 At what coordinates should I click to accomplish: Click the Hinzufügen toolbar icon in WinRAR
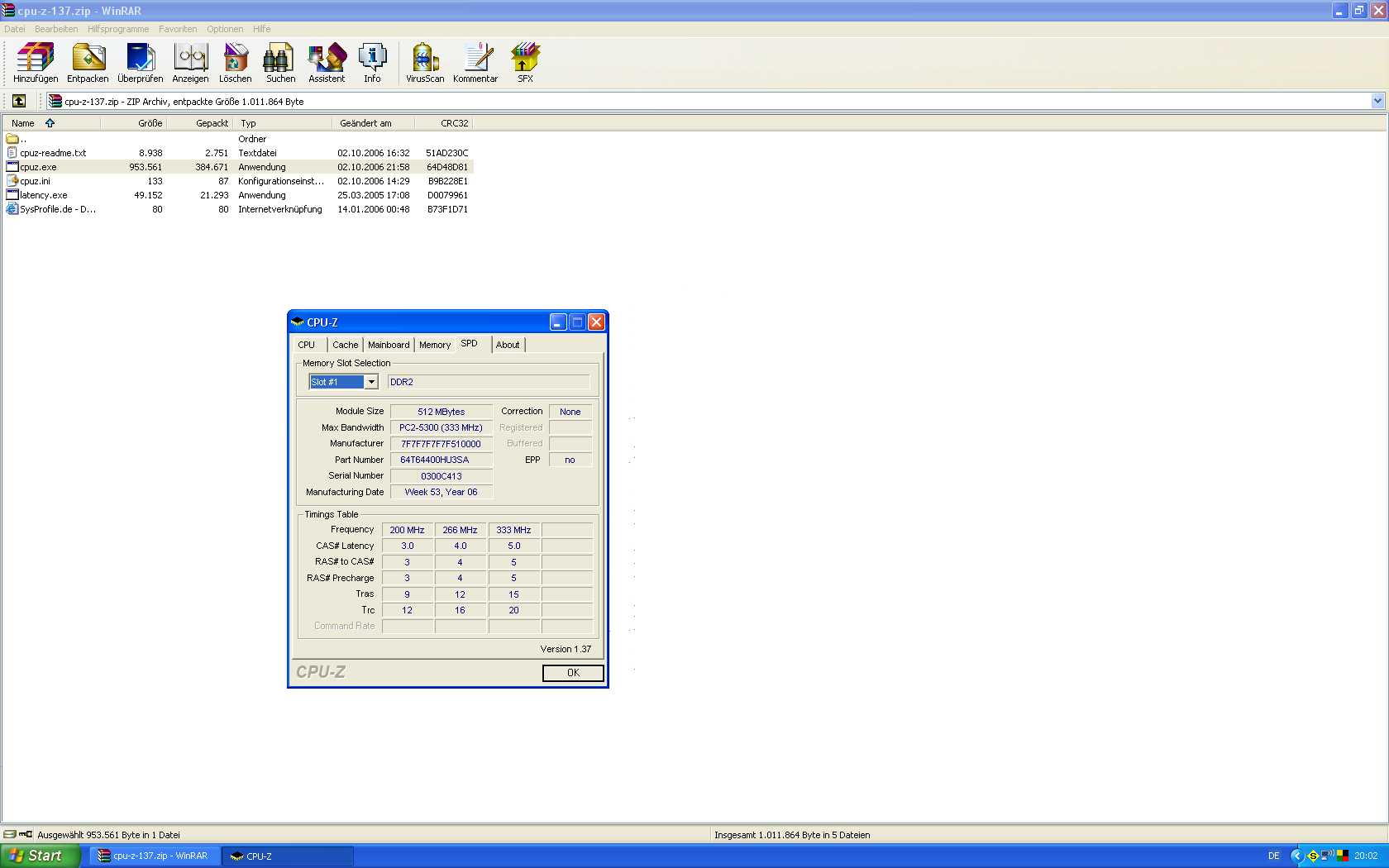pyautogui.click(x=36, y=63)
